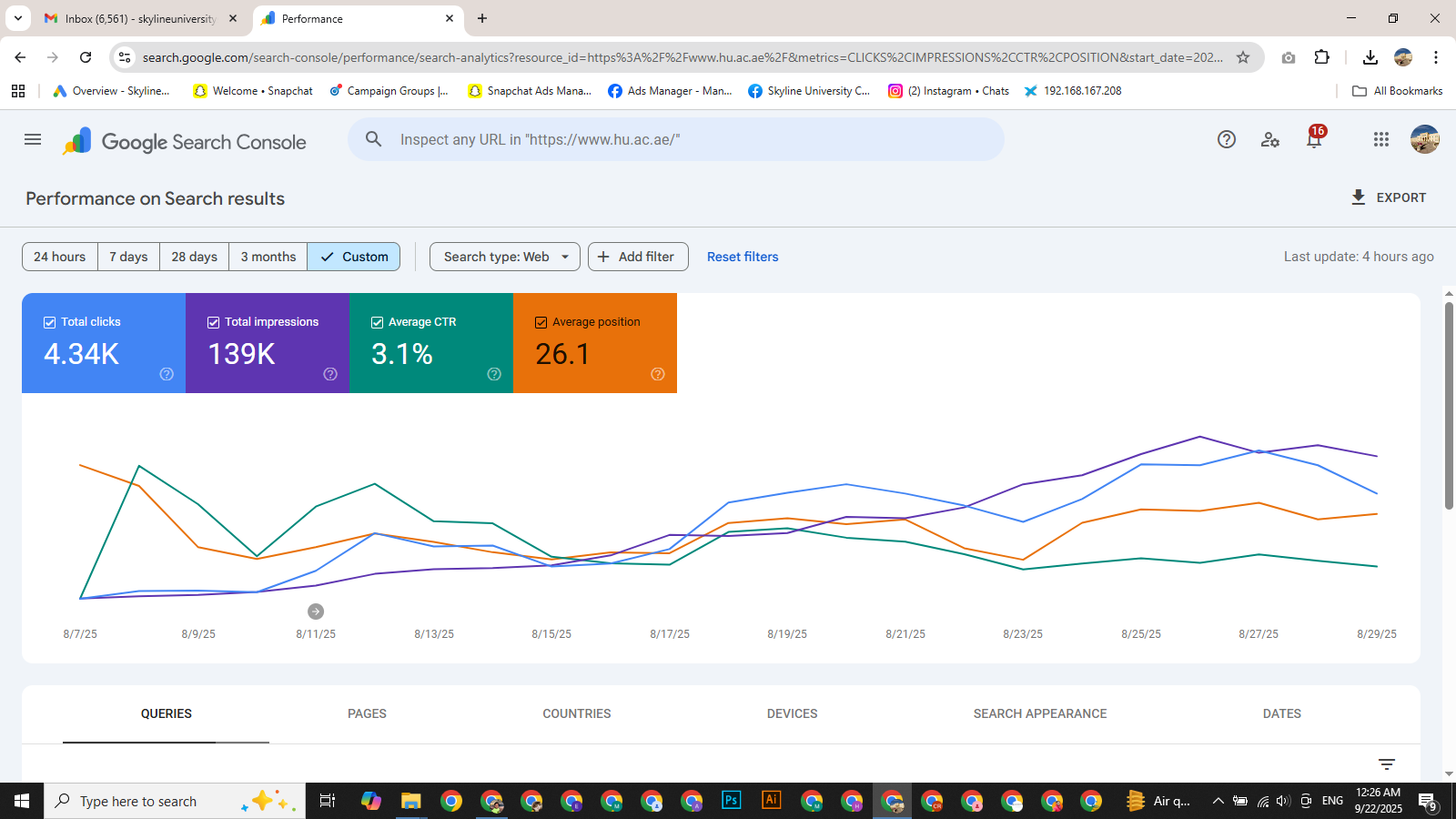Open Chrome downloads icon
The height and width of the screenshot is (819, 1456).
(1370, 57)
